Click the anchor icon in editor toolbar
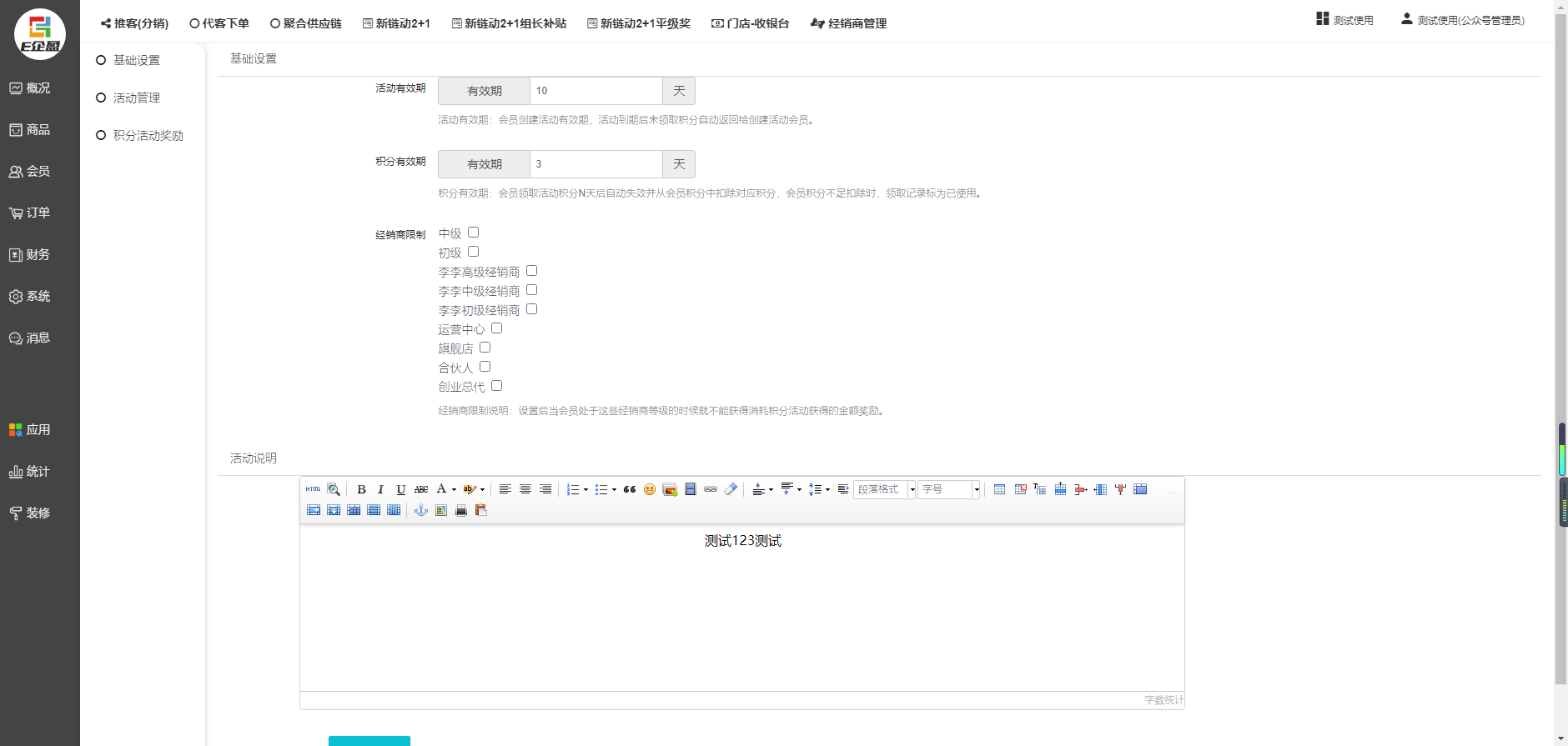 (421, 510)
